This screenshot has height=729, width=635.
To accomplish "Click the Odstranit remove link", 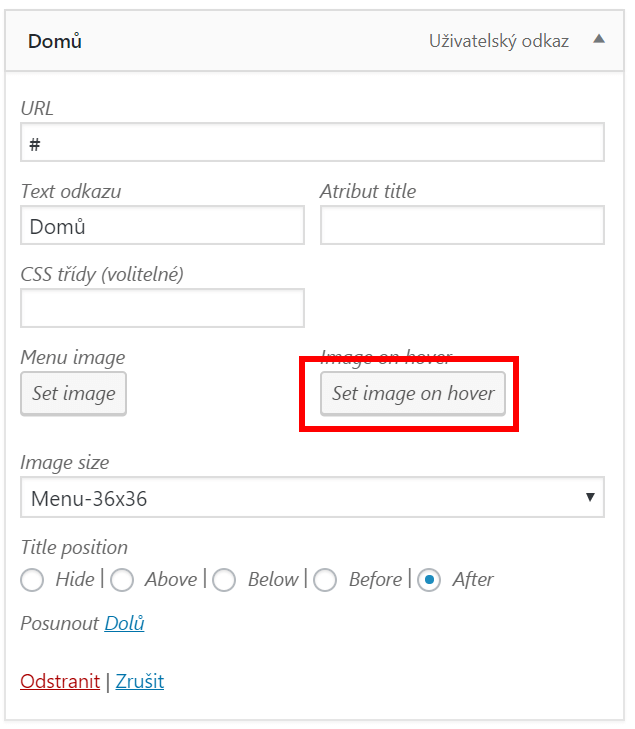I will coord(60,682).
